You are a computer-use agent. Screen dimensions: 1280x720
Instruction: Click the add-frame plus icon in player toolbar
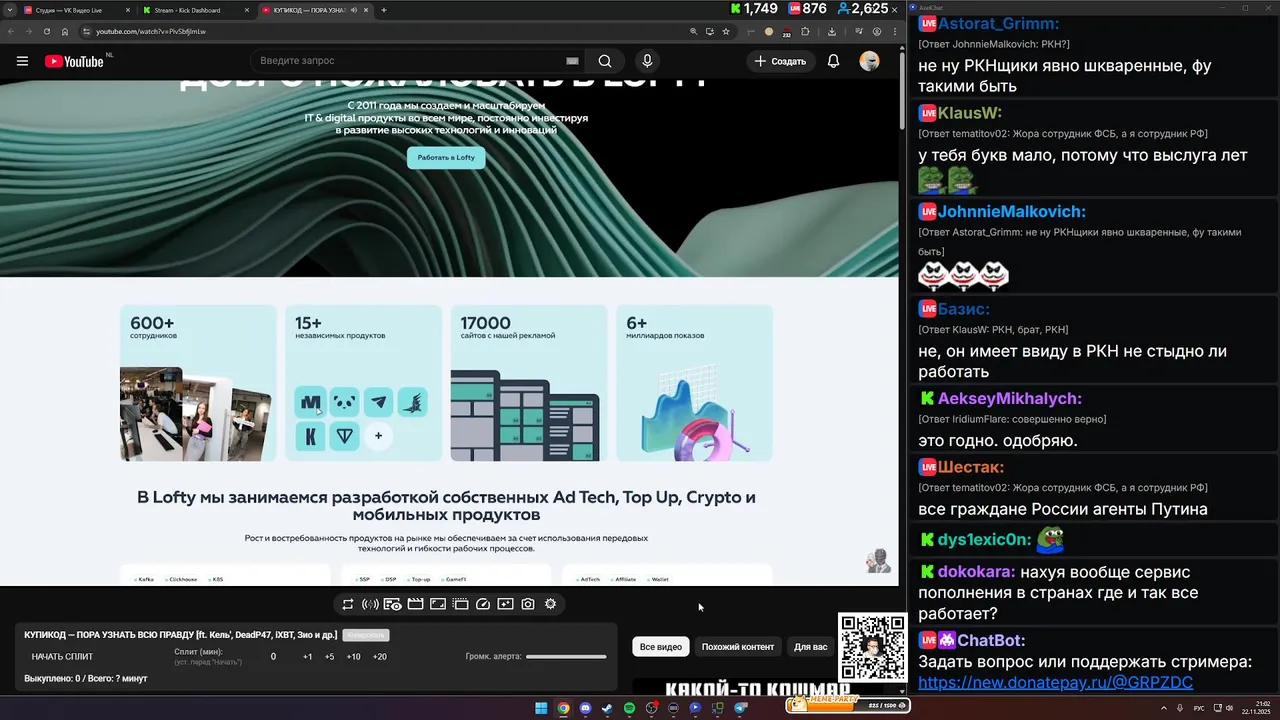(x=505, y=604)
